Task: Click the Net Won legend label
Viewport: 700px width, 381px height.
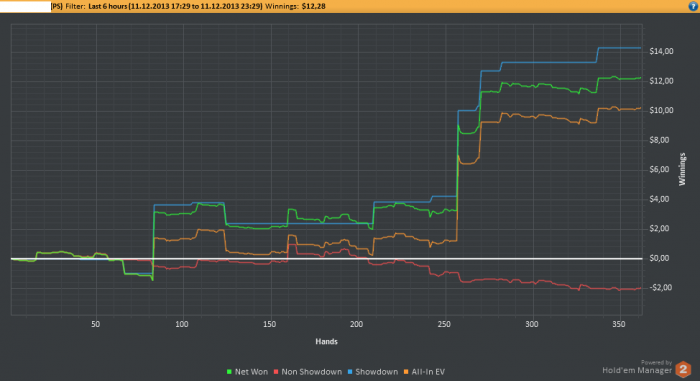Action: click(x=251, y=372)
